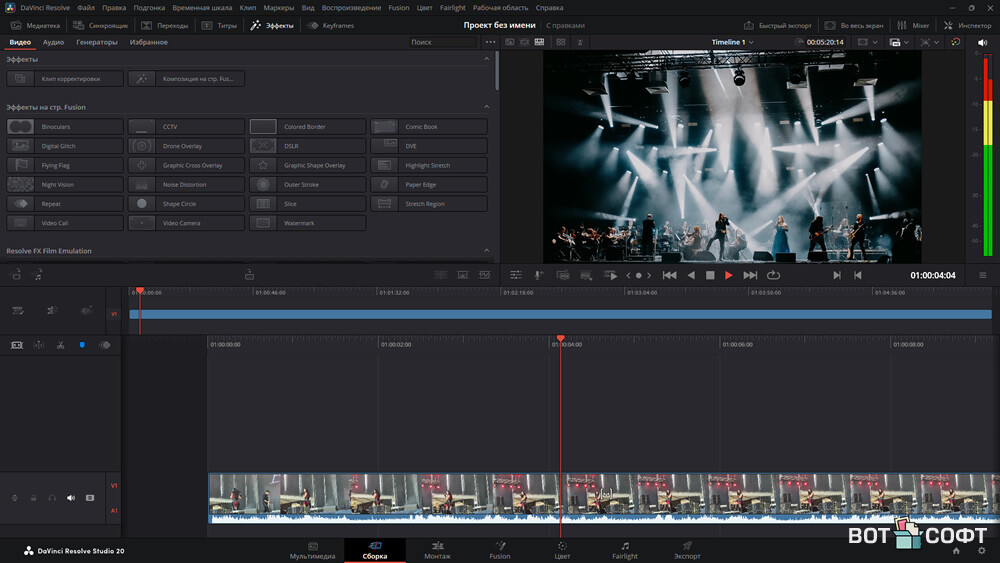Click the Binoculars effect thumbnail
The image size is (1000, 563).
[x=21, y=127]
